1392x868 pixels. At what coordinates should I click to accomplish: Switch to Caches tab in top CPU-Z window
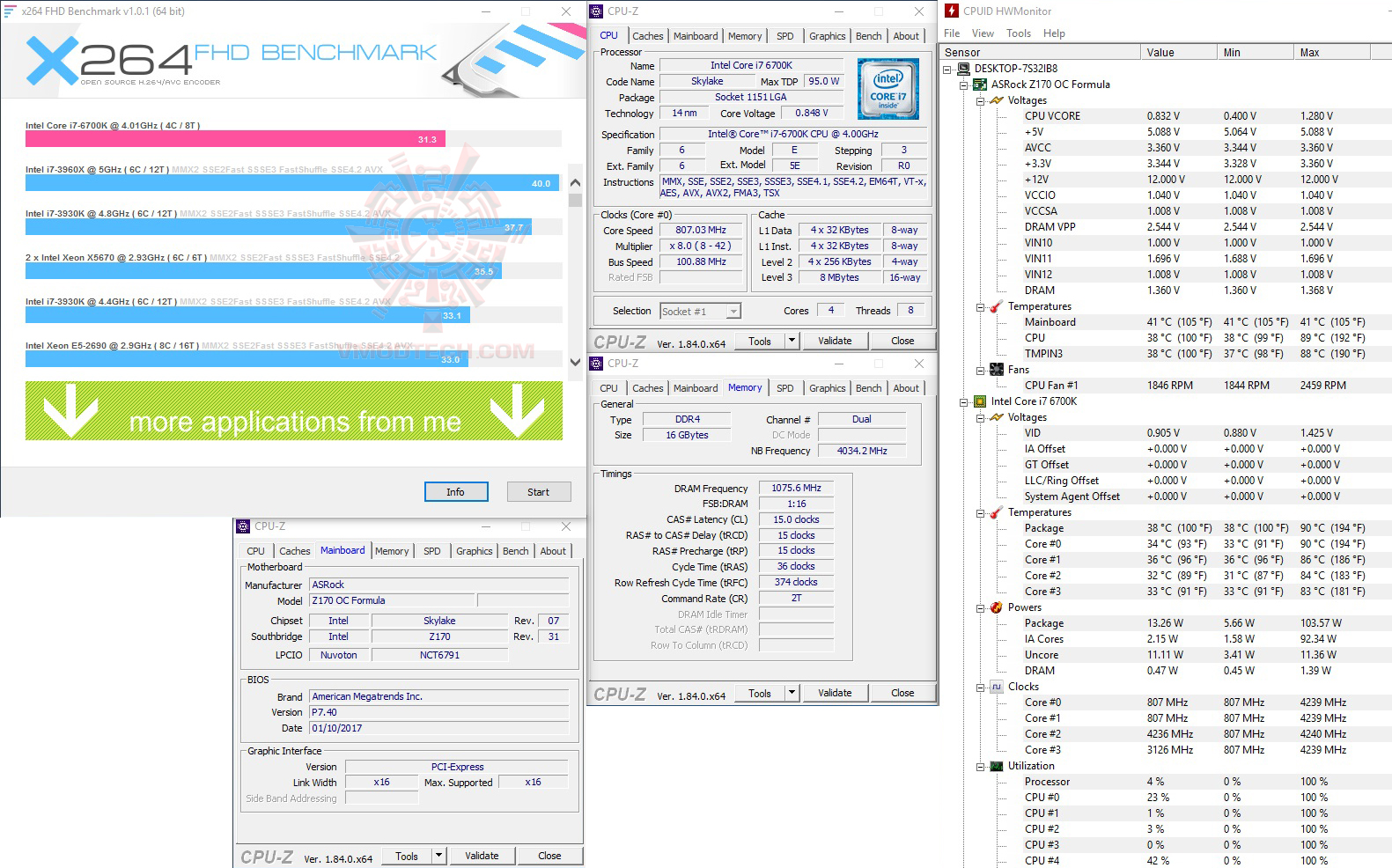pos(647,36)
